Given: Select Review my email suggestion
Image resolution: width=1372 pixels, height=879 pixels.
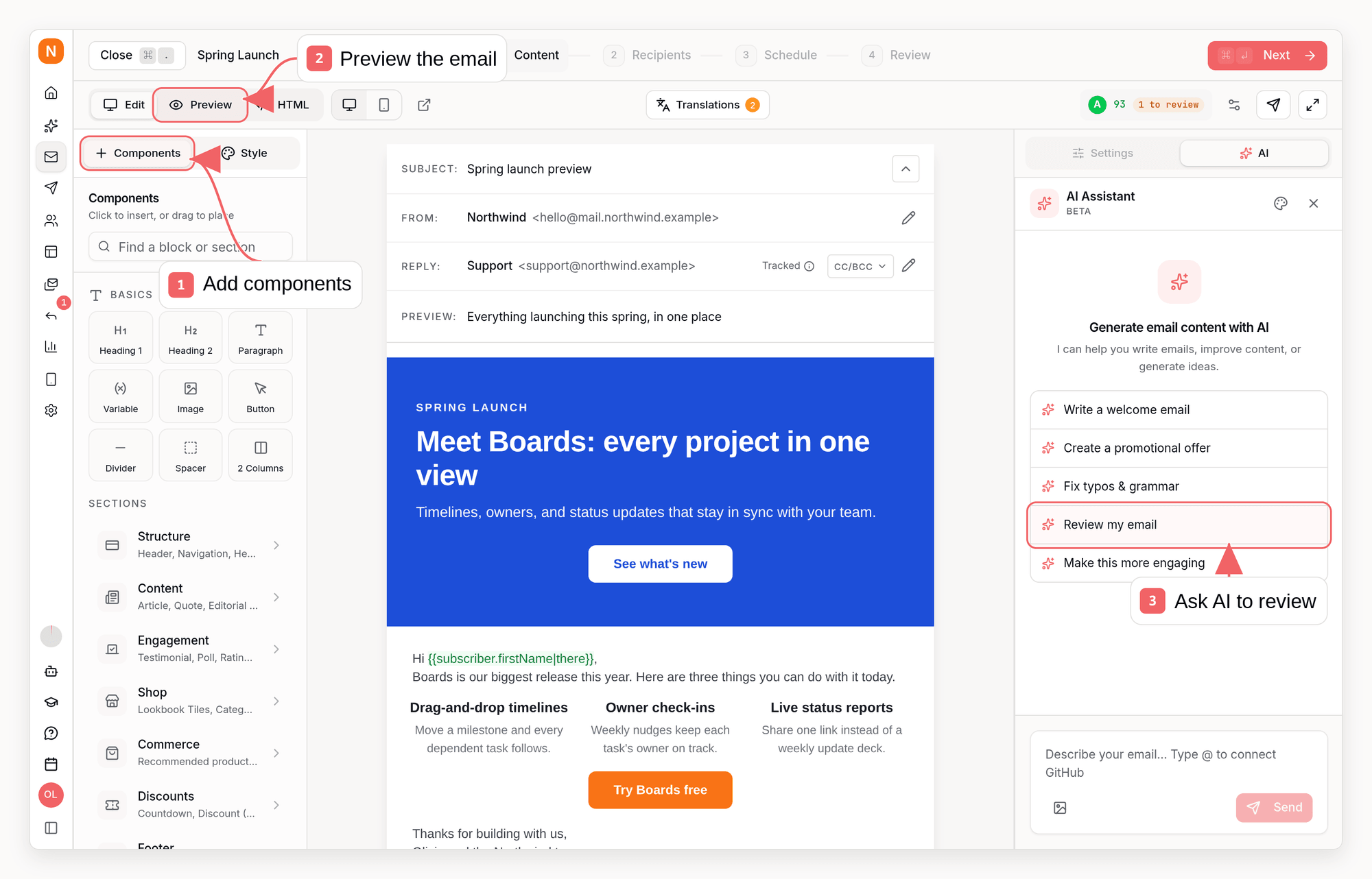Looking at the screenshot, I should click(1179, 525).
